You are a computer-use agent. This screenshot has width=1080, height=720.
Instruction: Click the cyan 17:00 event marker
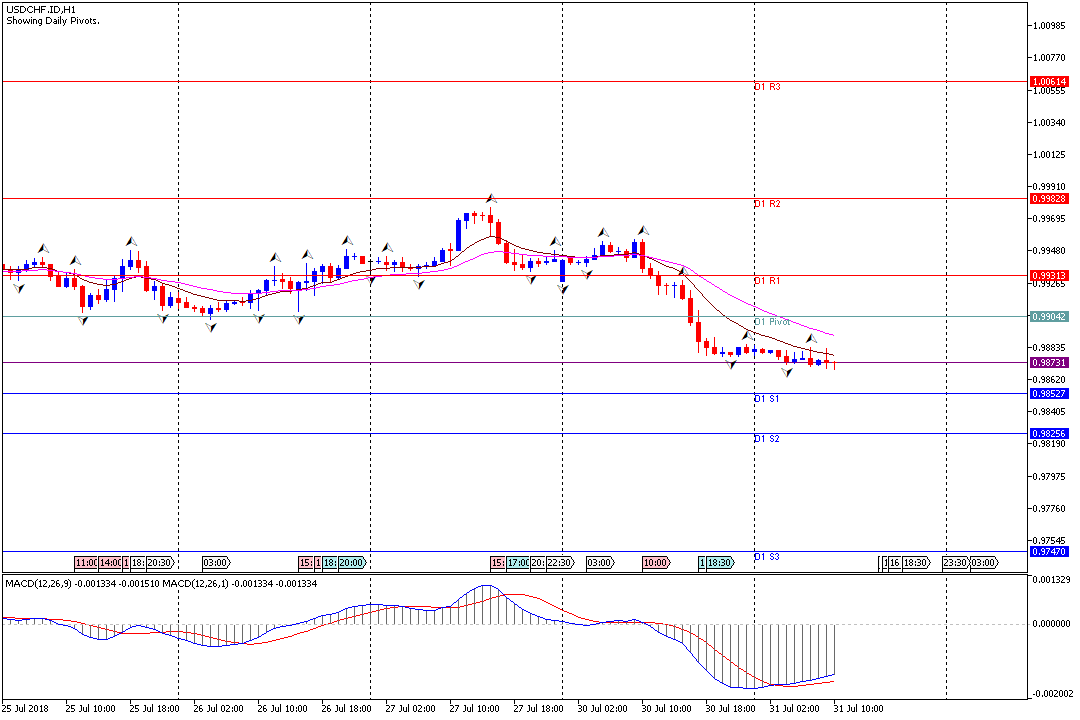pos(518,563)
